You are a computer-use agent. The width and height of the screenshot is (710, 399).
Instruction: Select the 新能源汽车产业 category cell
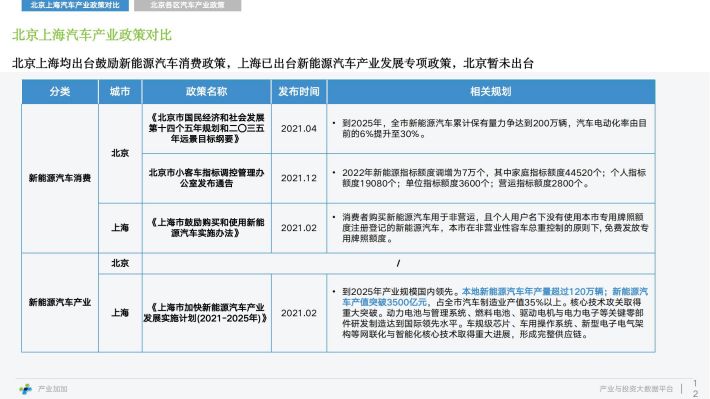[60, 303]
